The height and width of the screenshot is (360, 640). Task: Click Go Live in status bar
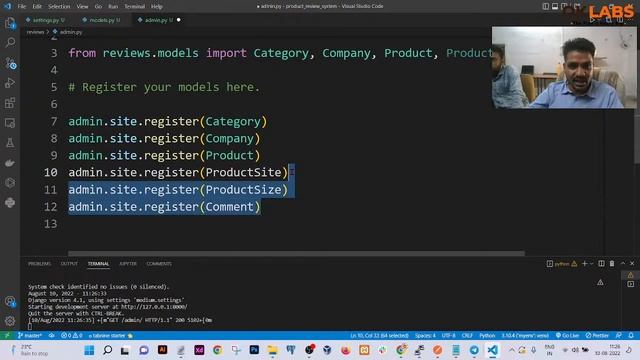click(567, 336)
